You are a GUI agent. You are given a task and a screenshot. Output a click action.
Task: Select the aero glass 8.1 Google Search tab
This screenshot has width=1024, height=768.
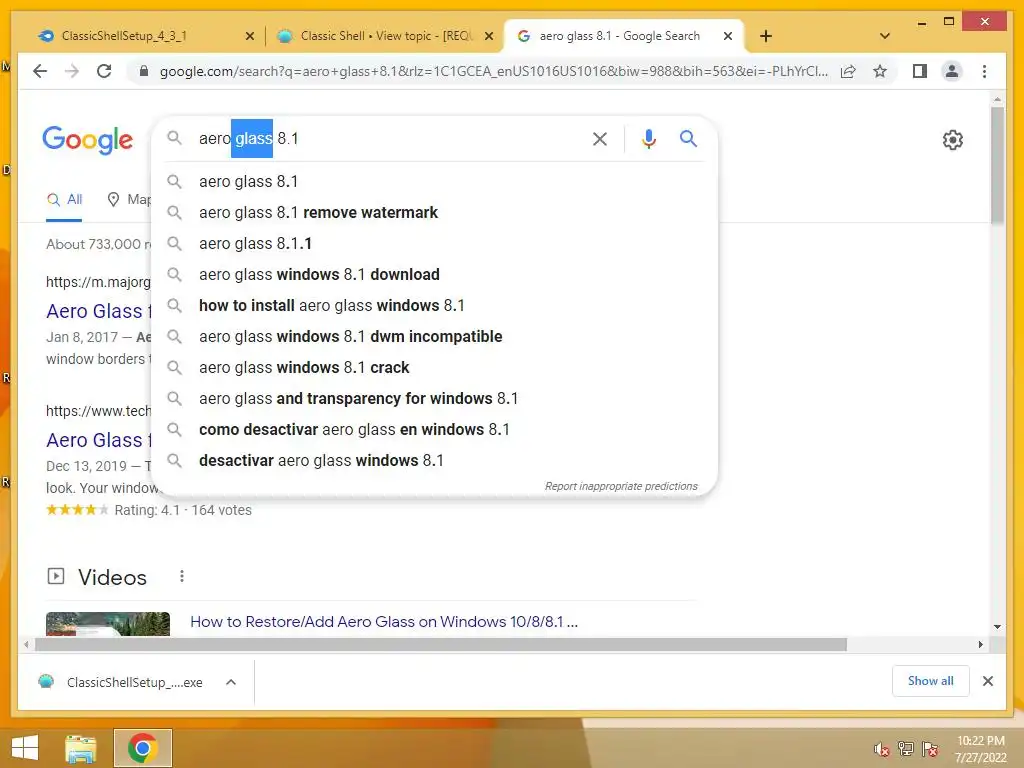click(624, 36)
